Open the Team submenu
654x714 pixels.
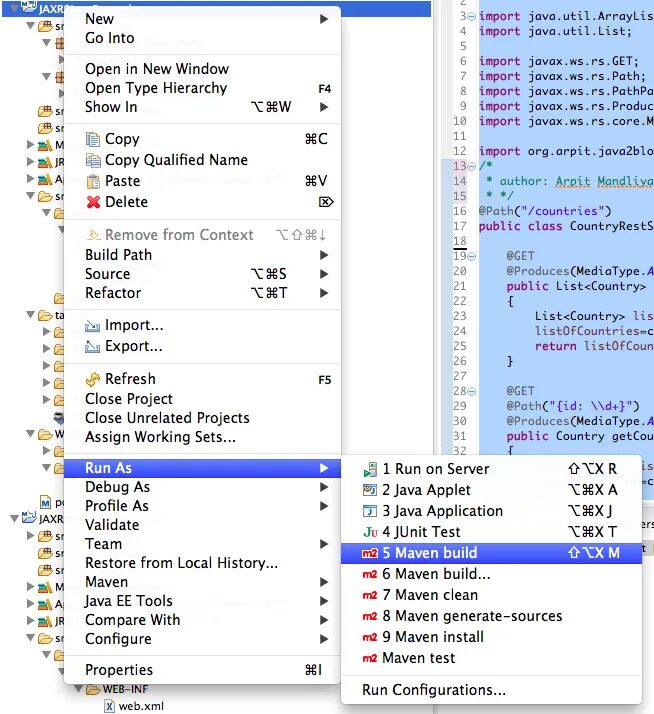[x=202, y=544]
